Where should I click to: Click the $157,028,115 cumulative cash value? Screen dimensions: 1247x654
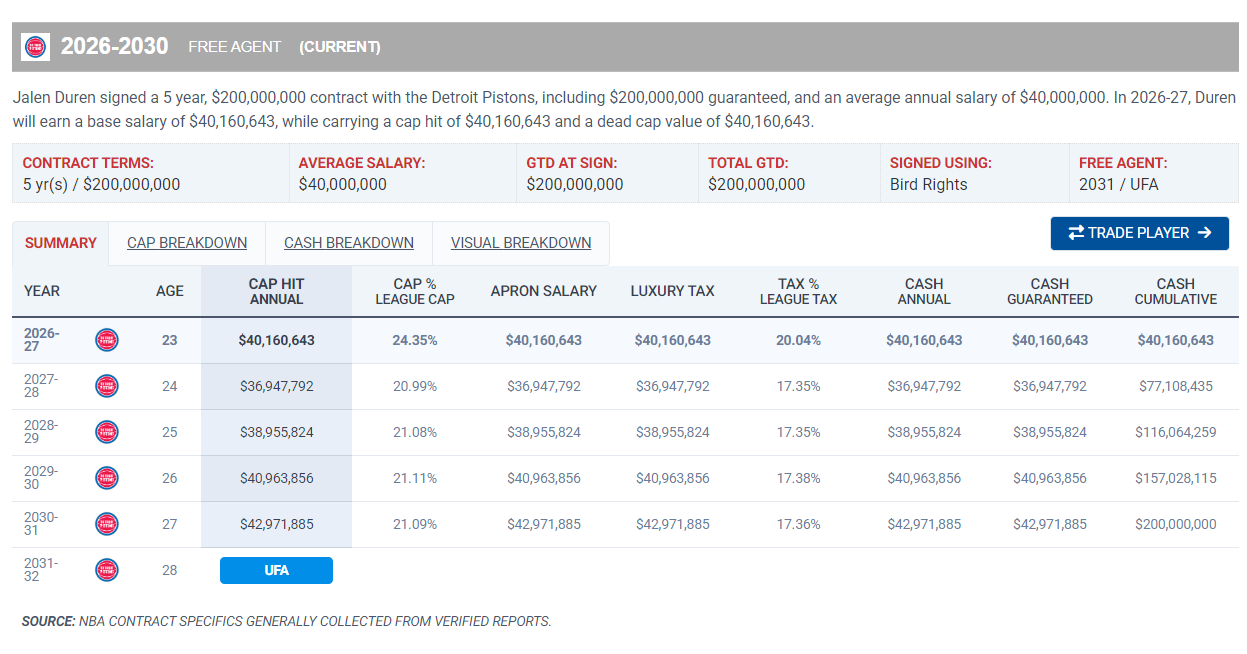click(1176, 478)
